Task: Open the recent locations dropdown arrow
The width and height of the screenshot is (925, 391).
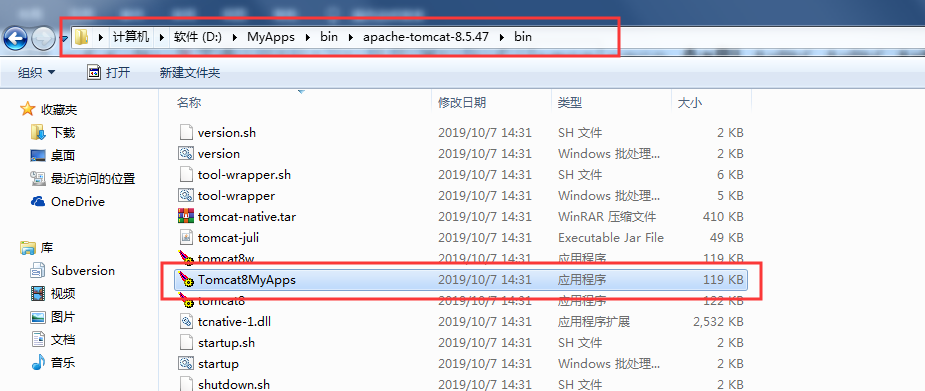Action: pyautogui.click(x=64, y=40)
